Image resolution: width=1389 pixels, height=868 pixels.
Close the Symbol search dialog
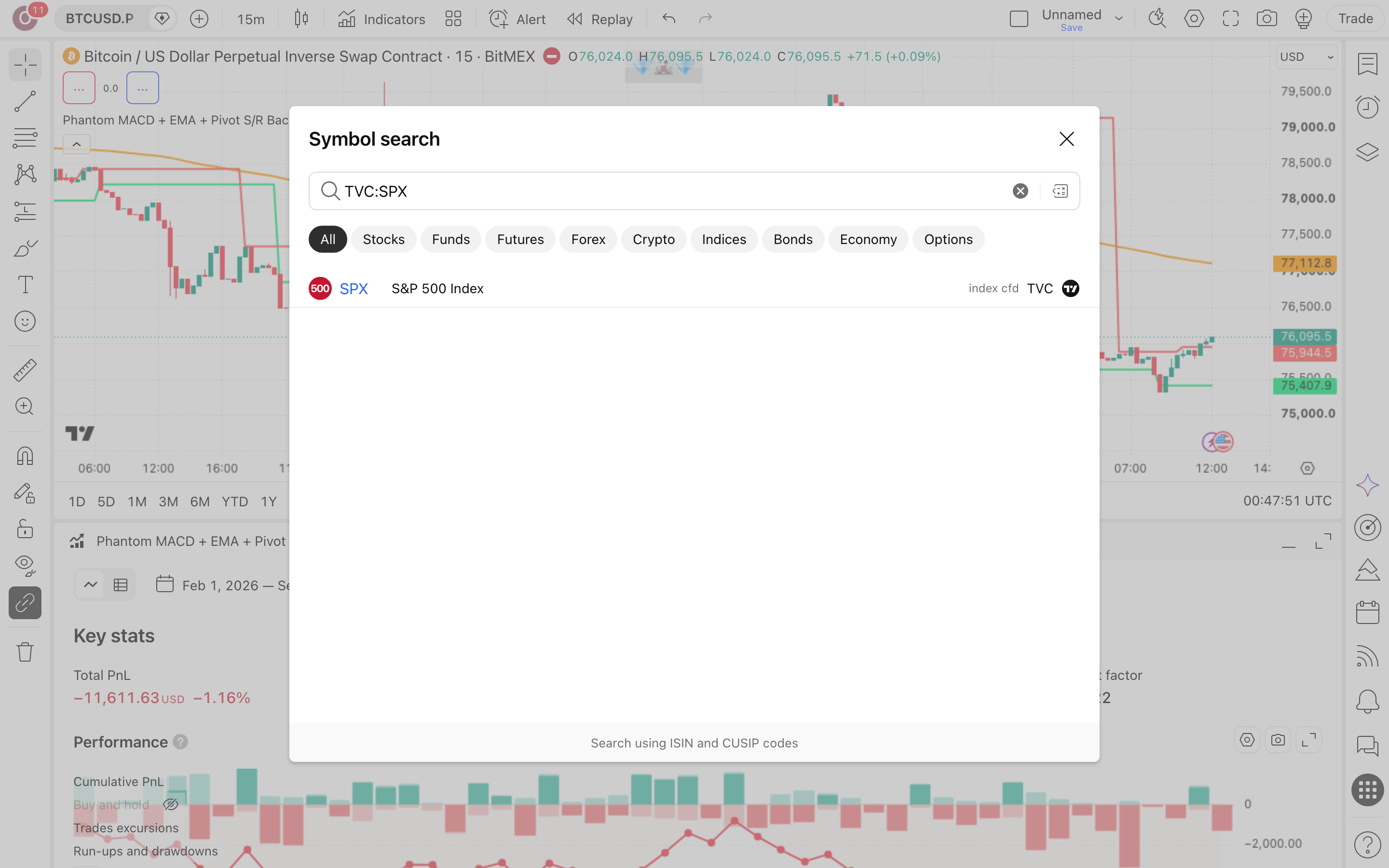point(1066,139)
